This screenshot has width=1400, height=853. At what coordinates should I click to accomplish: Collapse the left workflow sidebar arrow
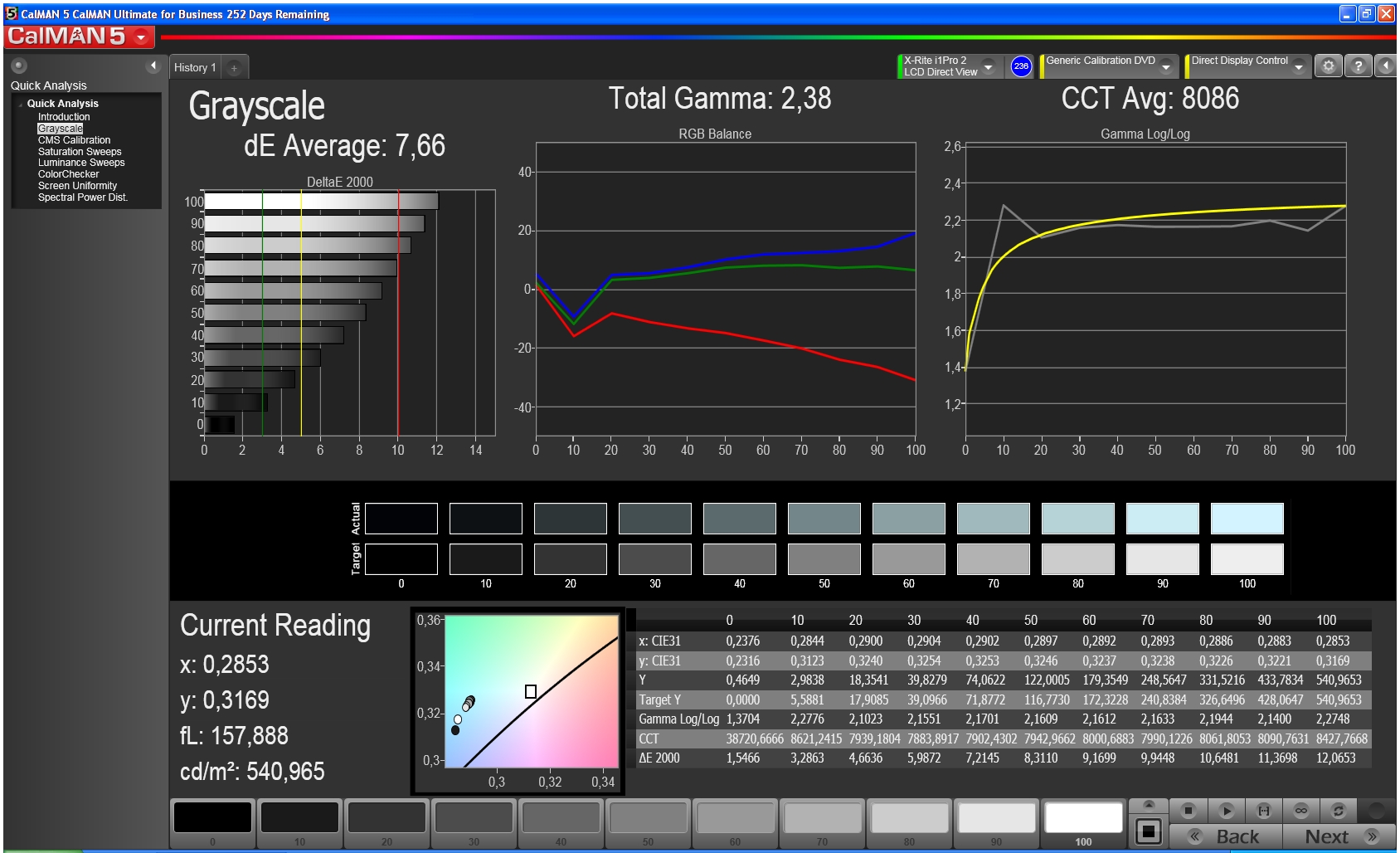(x=153, y=66)
